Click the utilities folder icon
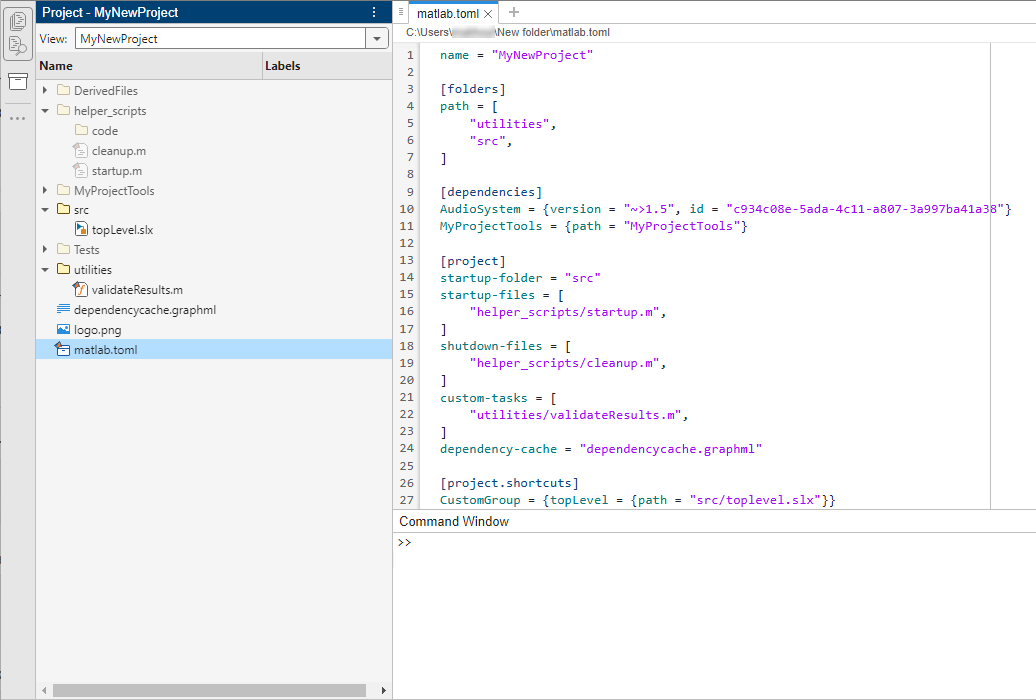The height and width of the screenshot is (700, 1036). tap(63, 268)
